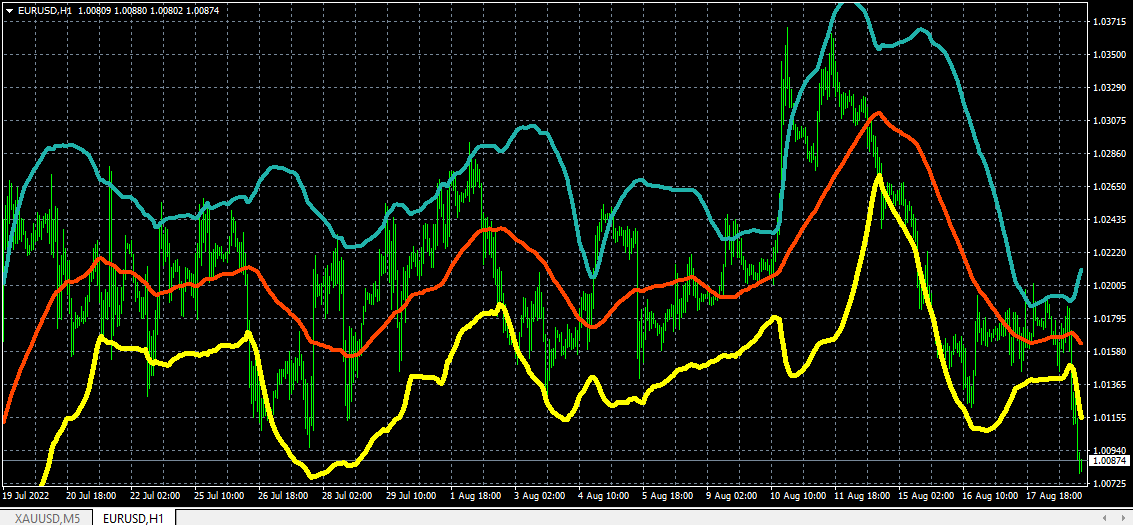Click the 29 Jul 10:00 time label

[x=410, y=496]
